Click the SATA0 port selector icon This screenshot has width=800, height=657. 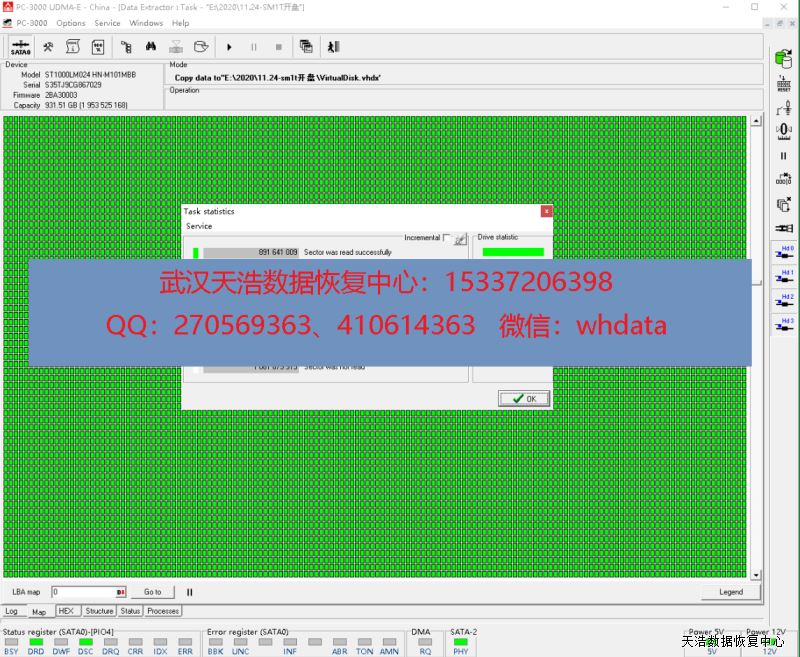[x=20, y=47]
